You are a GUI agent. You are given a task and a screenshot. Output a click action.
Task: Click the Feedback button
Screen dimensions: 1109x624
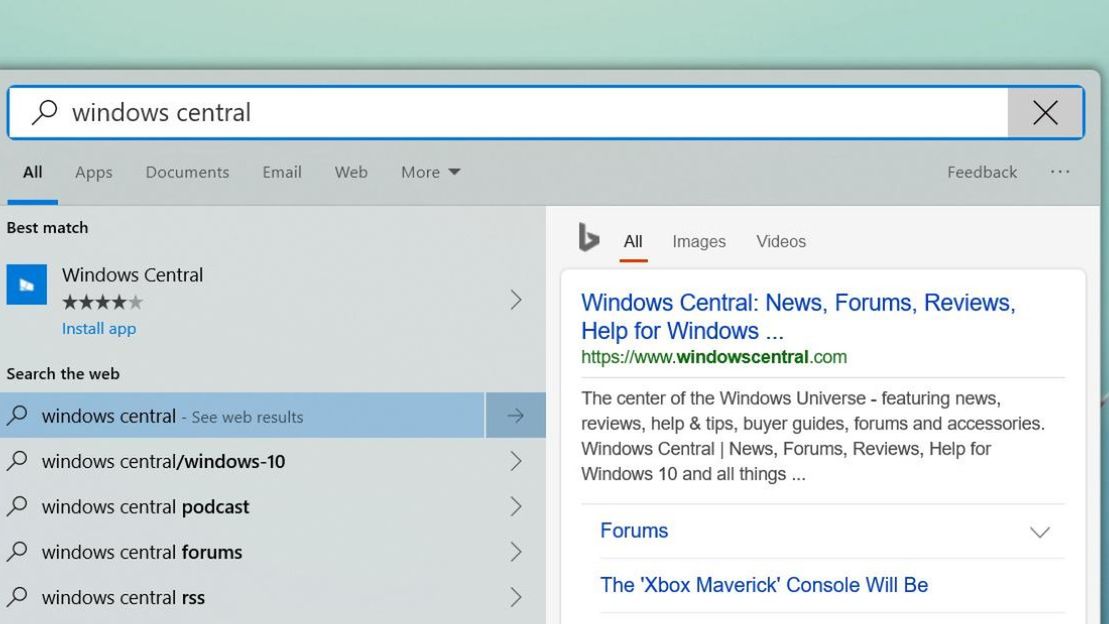tap(981, 172)
